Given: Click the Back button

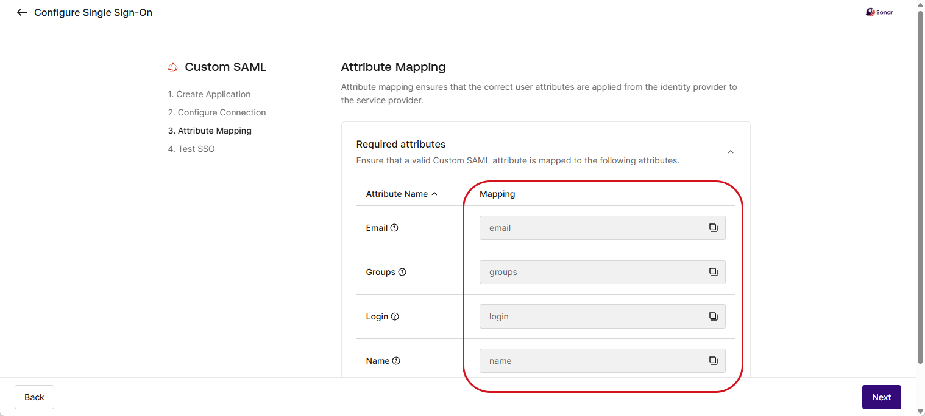Looking at the screenshot, I should (x=34, y=397).
